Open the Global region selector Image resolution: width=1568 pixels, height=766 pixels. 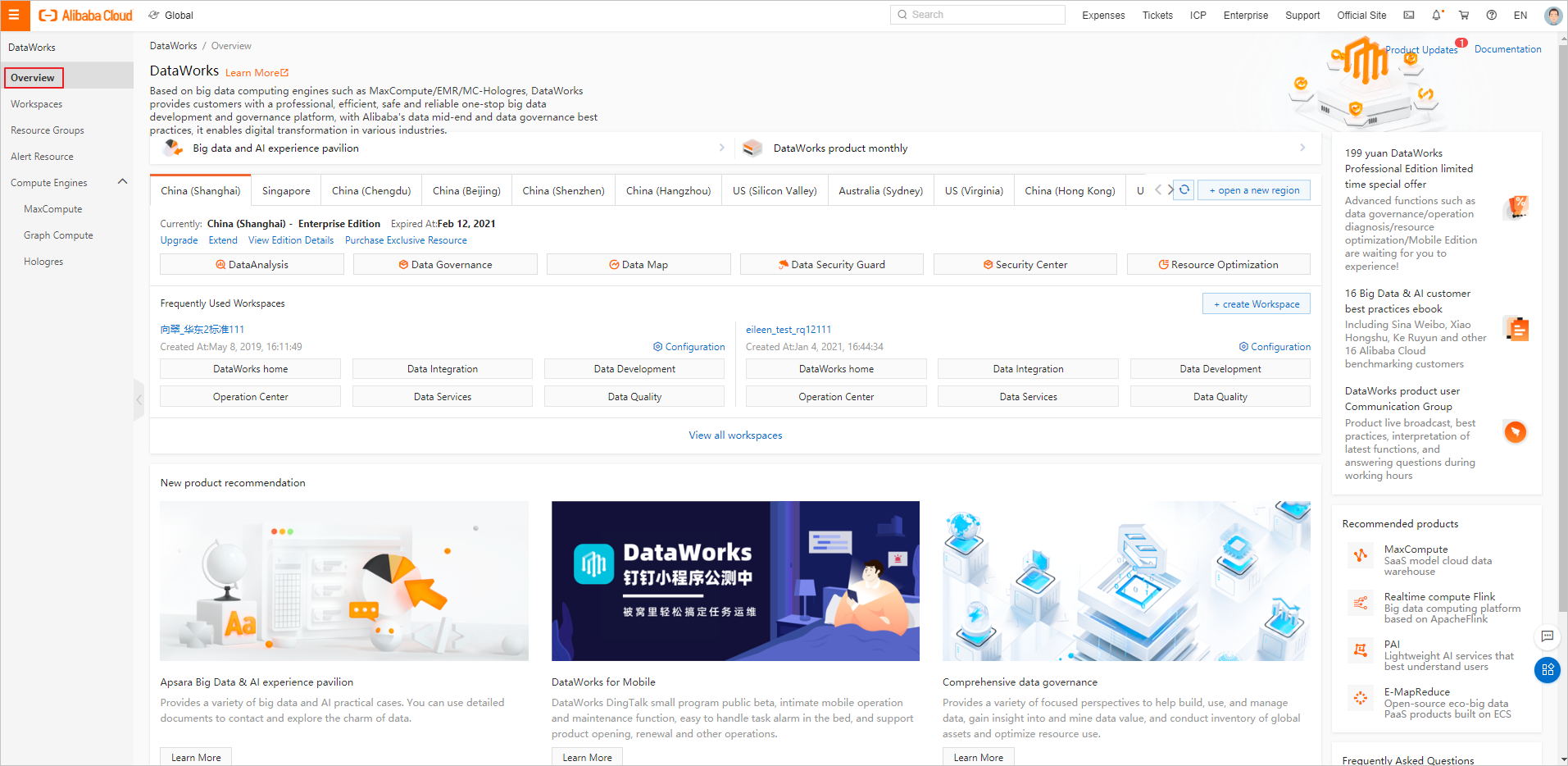pos(170,15)
